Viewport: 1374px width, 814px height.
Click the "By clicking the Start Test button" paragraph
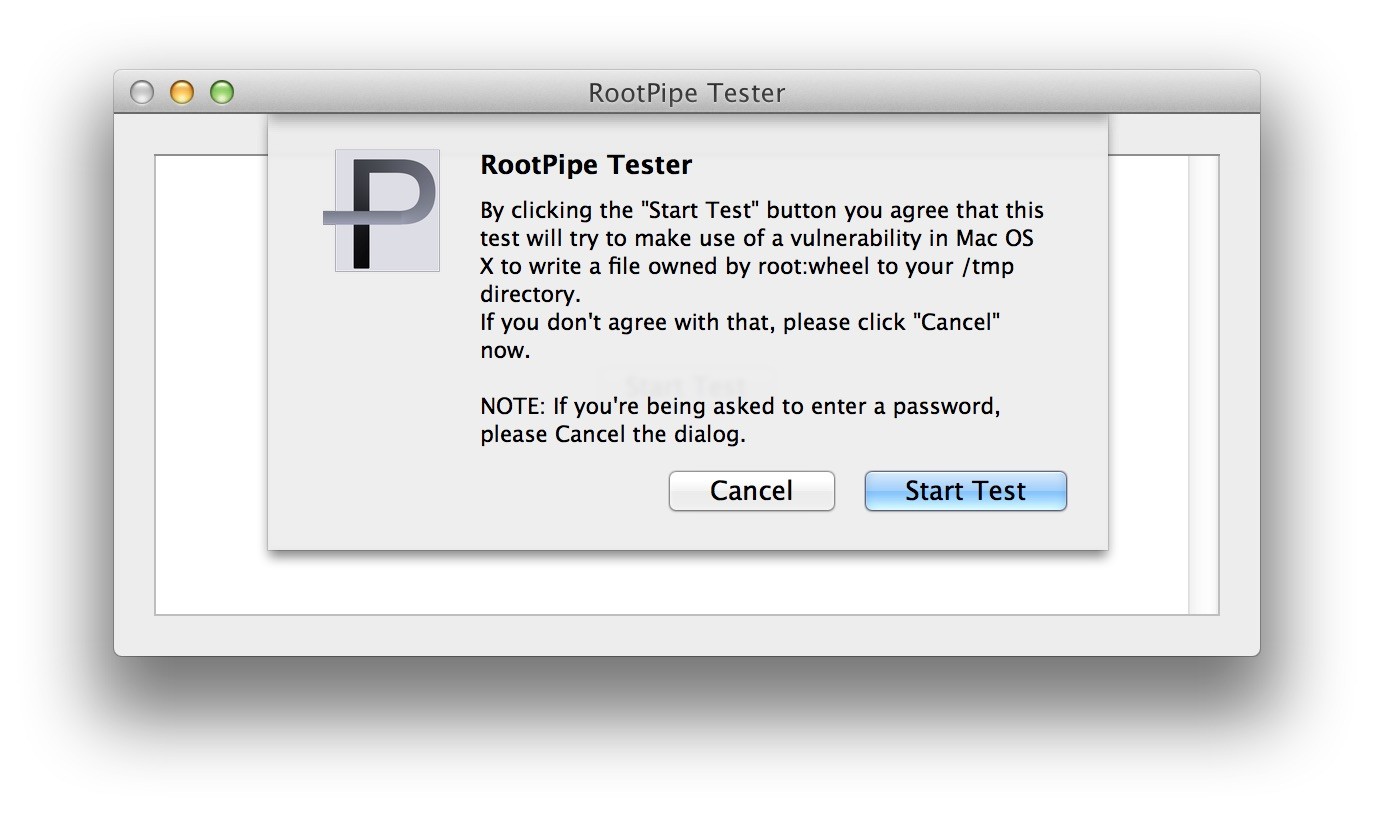tap(762, 252)
